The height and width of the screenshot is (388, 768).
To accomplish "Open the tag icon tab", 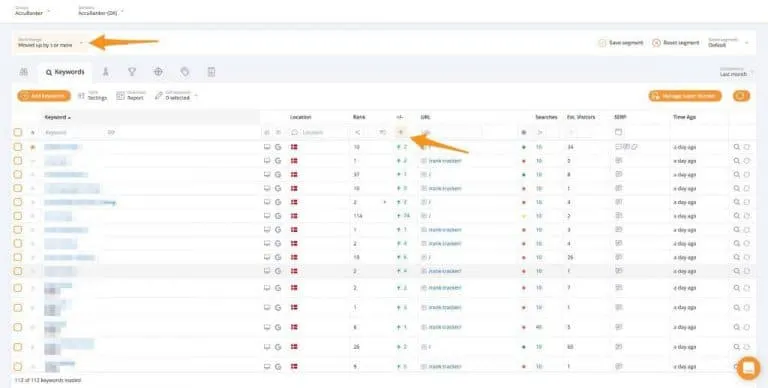I will [185, 72].
